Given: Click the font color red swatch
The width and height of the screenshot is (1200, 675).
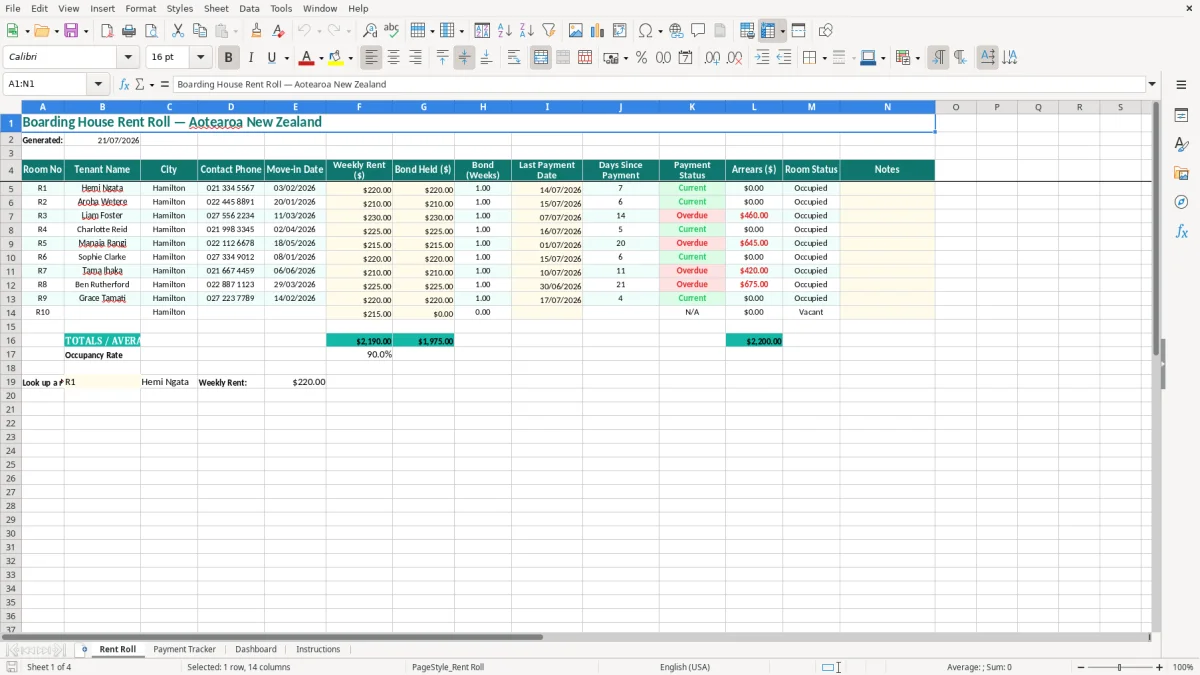Looking at the screenshot, I should (307, 58).
